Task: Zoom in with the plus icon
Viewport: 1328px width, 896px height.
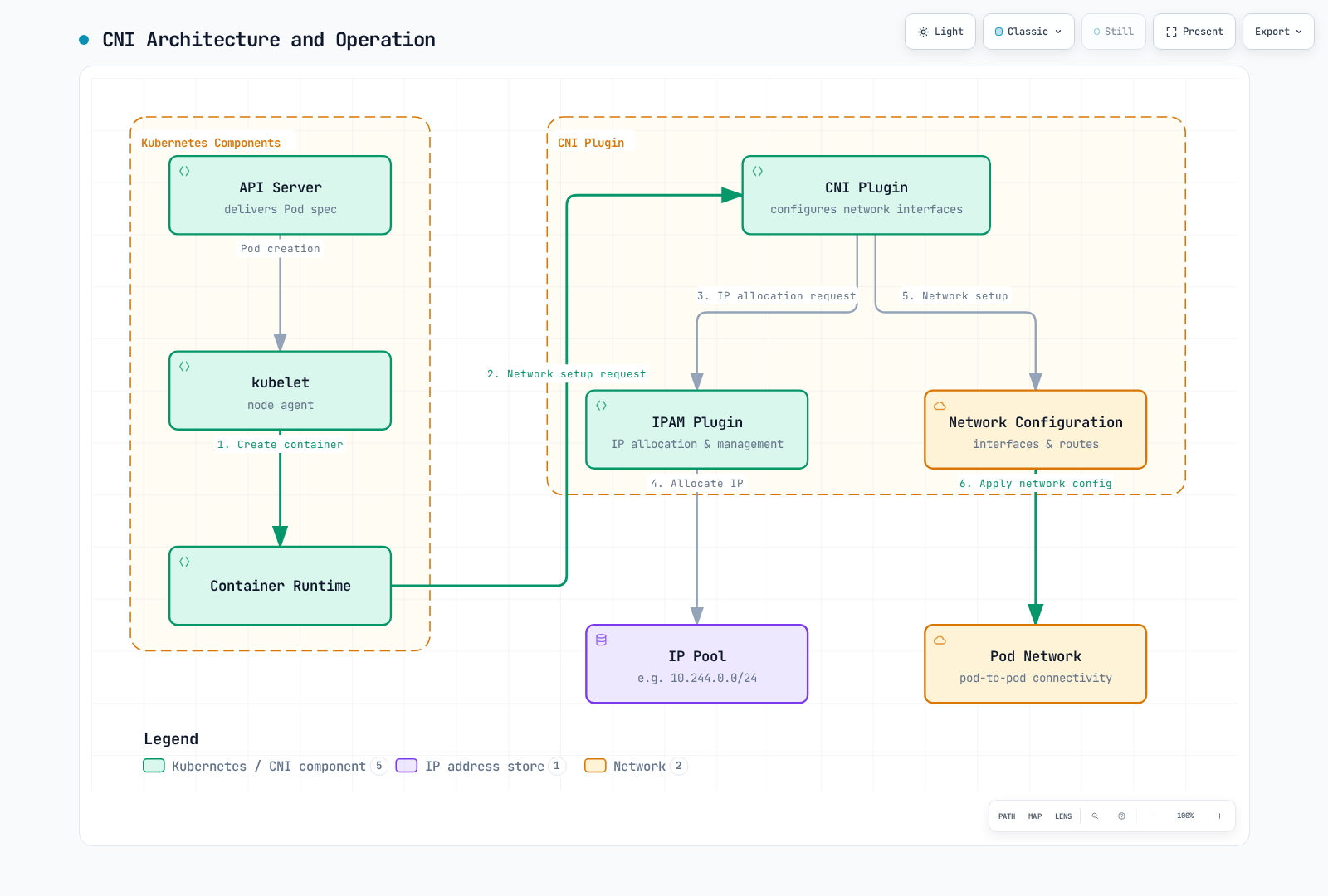Action: click(1219, 816)
